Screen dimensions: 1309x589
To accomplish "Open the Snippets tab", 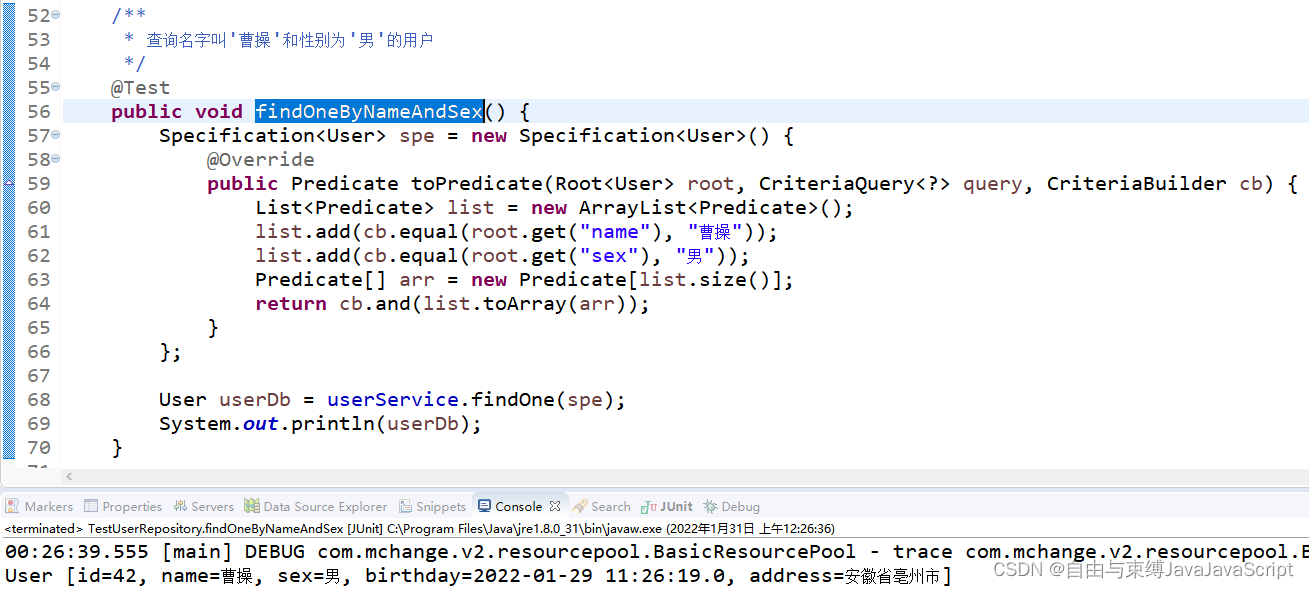I will pos(433,506).
